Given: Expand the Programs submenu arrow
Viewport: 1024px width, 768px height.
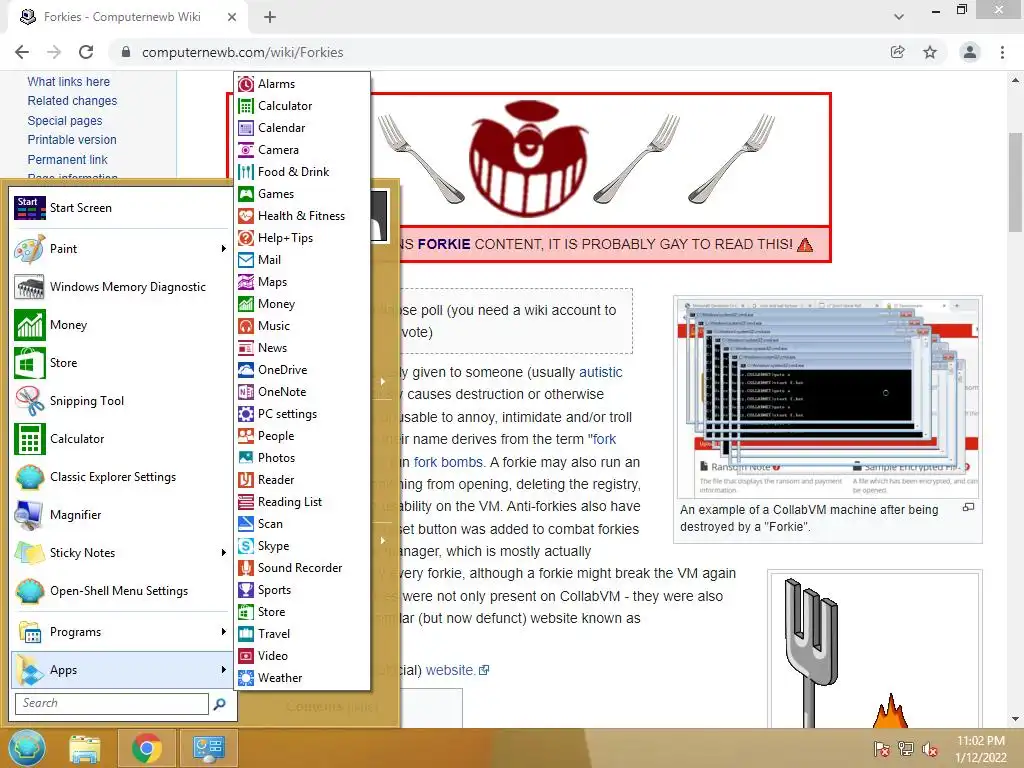Looking at the screenshot, I should point(223,632).
